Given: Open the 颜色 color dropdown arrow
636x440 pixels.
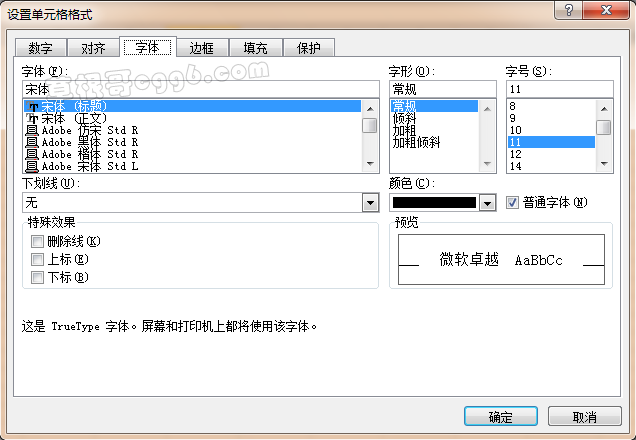Looking at the screenshot, I should tap(487, 203).
